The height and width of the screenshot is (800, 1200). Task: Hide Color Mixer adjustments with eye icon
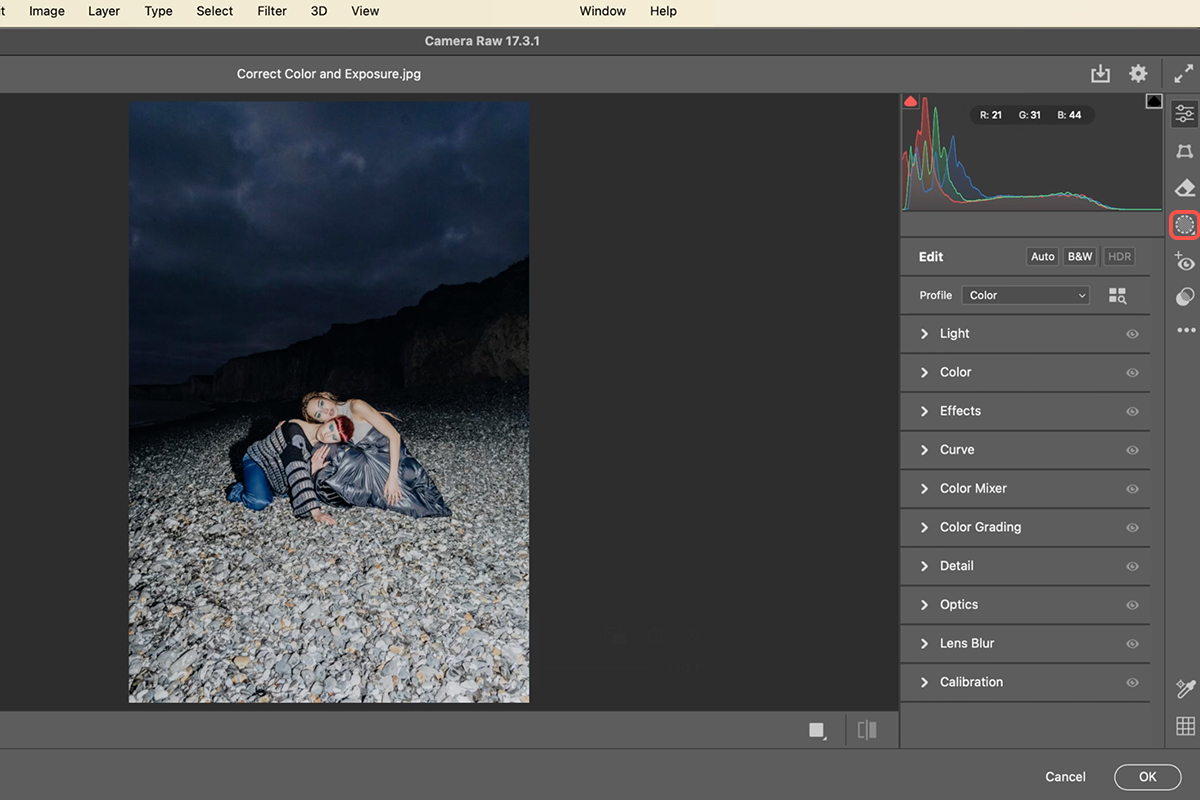(1132, 489)
